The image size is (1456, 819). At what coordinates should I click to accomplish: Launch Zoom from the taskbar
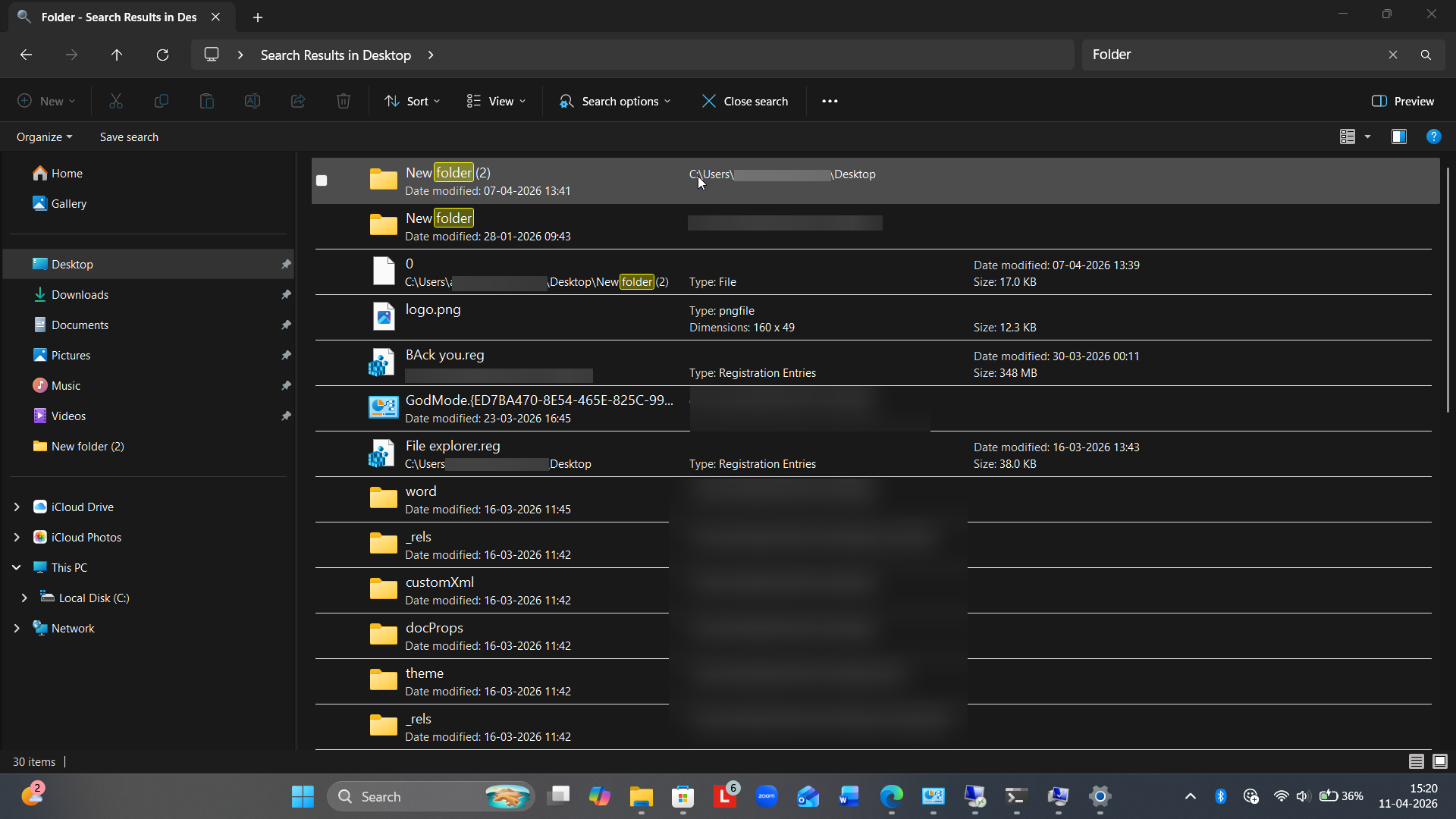(767, 796)
